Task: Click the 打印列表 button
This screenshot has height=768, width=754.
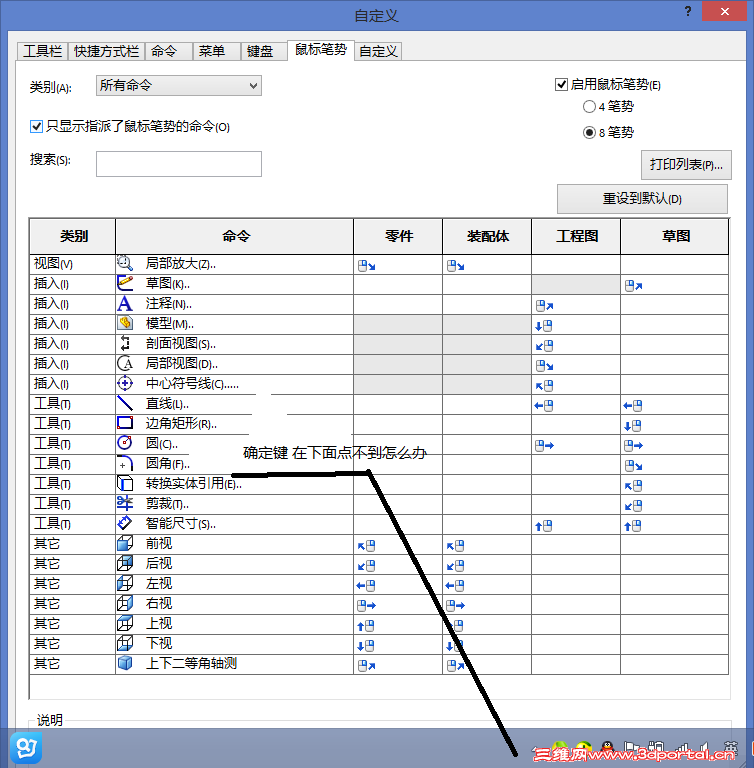Action: point(686,165)
